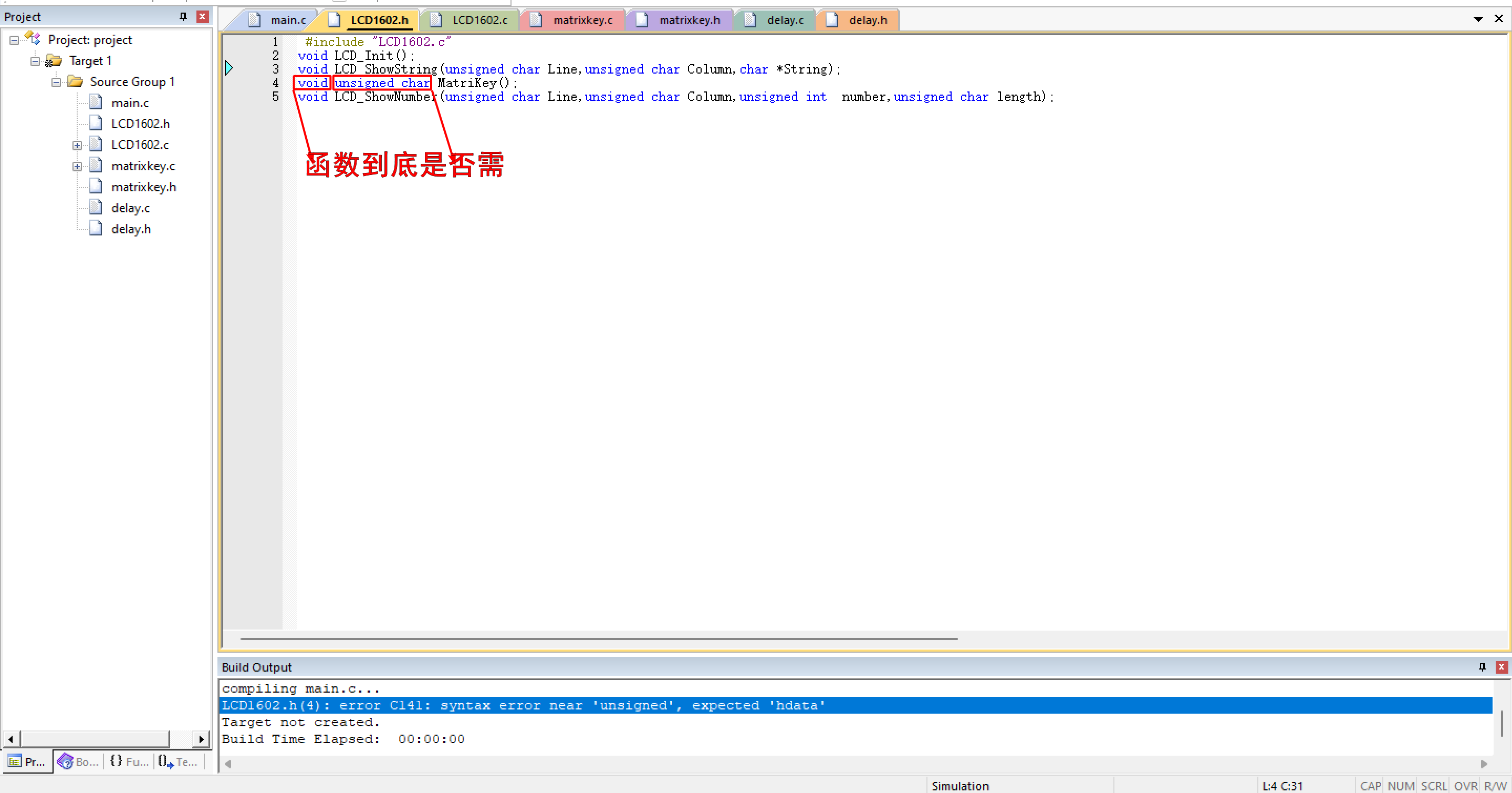Click the Target 1 folder icon

pos(54,60)
